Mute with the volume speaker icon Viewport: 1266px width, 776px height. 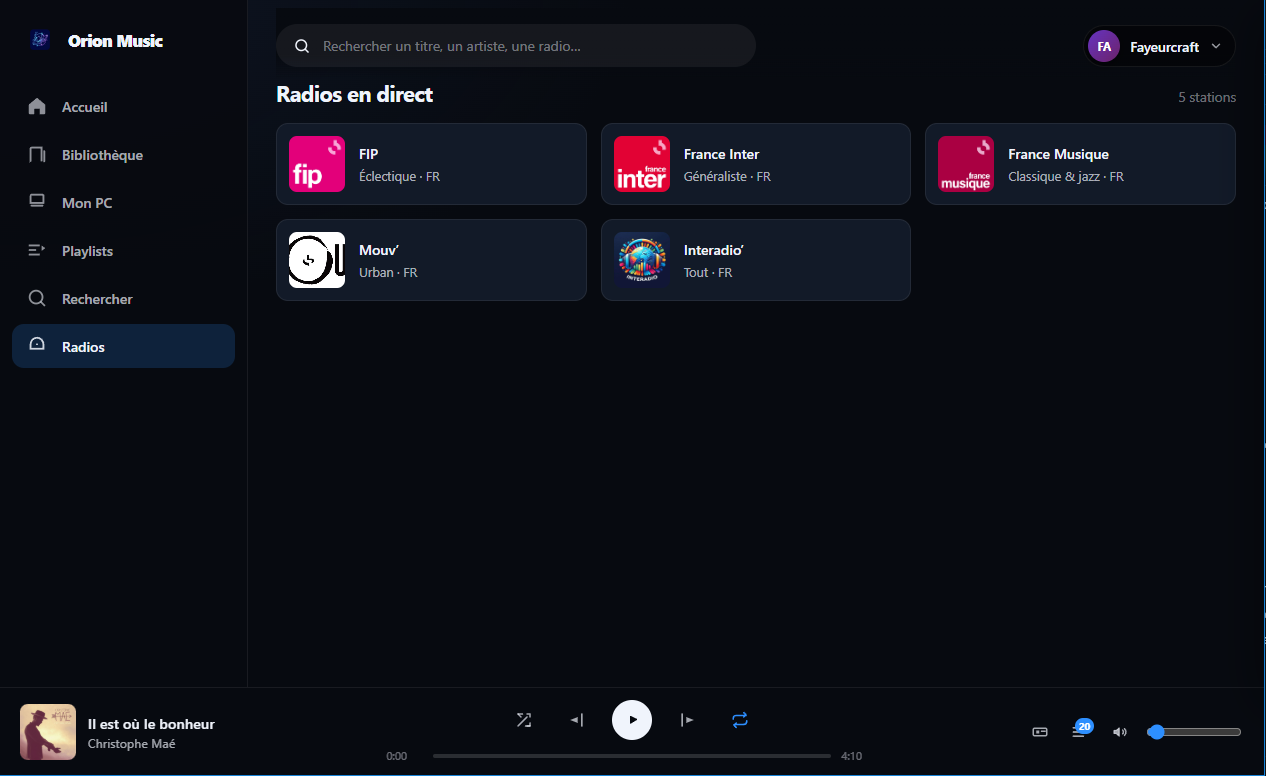click(x=1120, y=732)
